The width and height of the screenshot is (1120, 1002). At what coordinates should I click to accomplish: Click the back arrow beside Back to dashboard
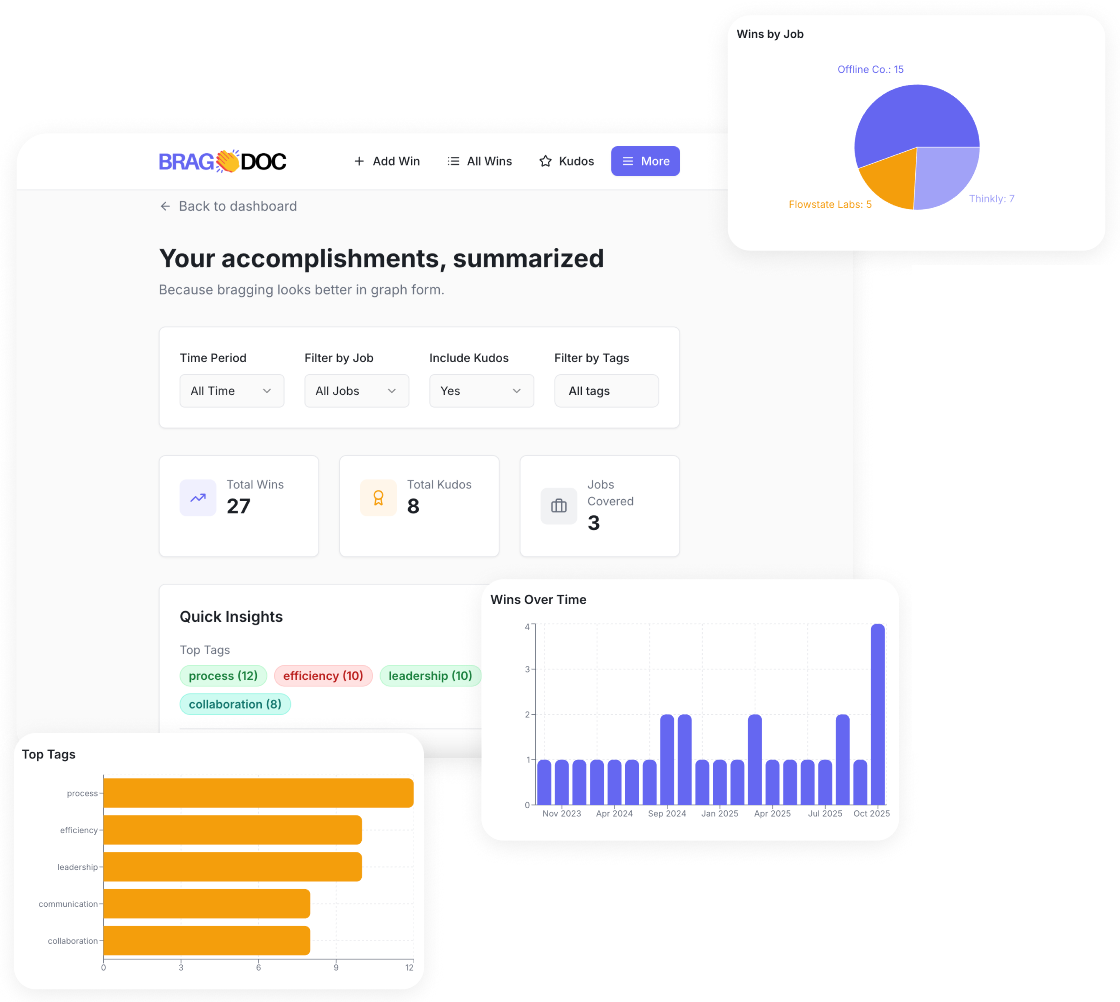point(164,206)
